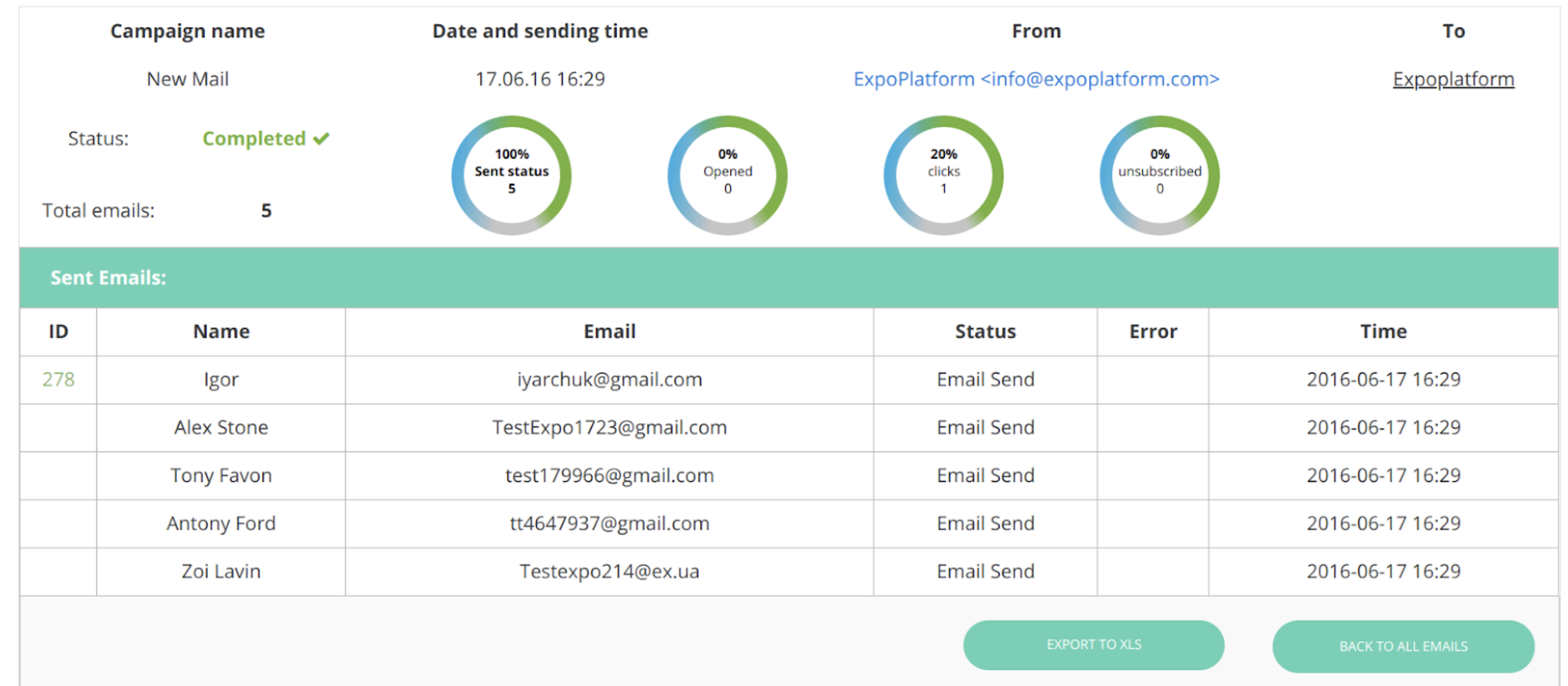The image size is (1568, 686).
Task: Click the green Completed checkmark icon
Action: [321, 139]
